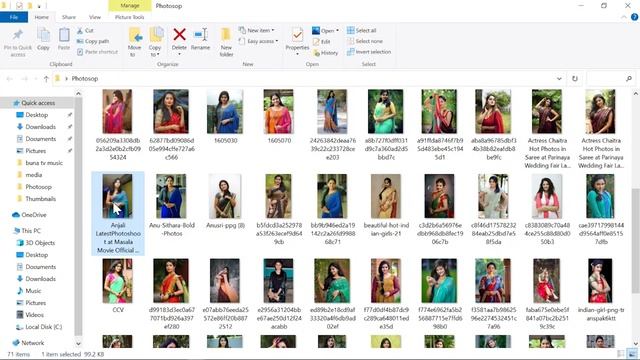The image size is (640, 360).
Task: Click the Up one level arrow
Action: click(46, 79)
